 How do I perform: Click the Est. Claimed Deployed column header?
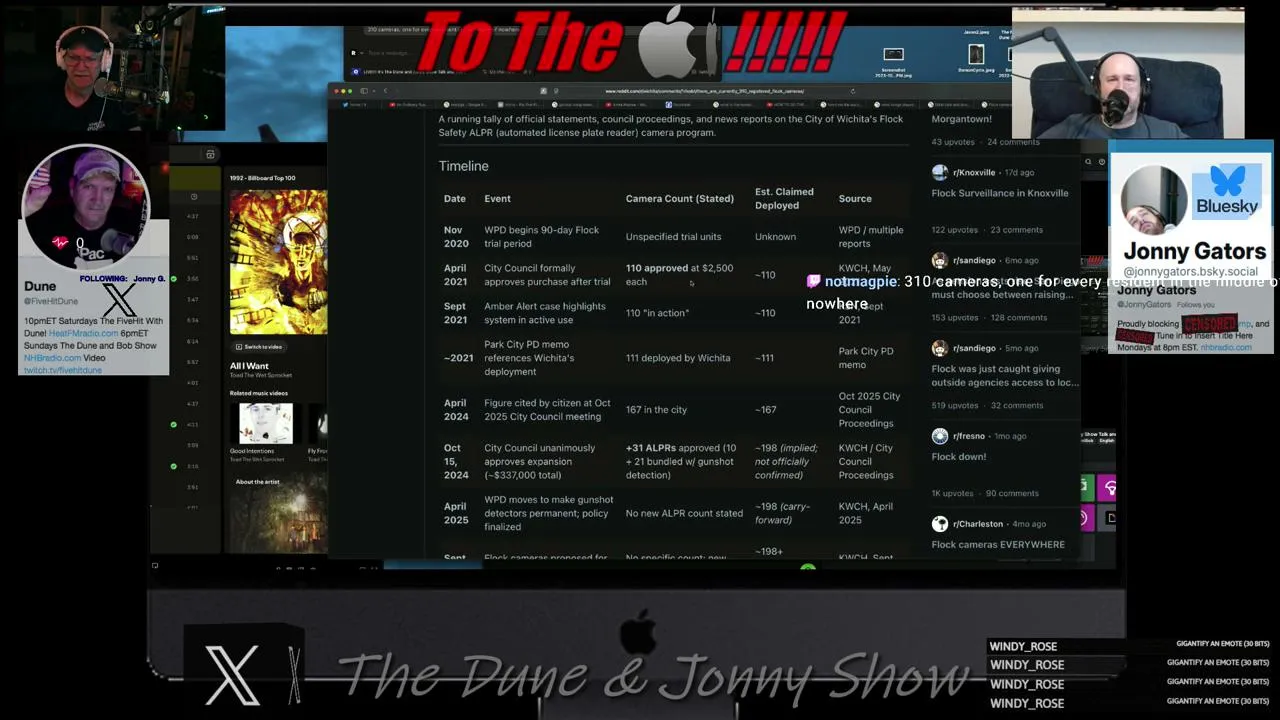click(x=784, y=199)
